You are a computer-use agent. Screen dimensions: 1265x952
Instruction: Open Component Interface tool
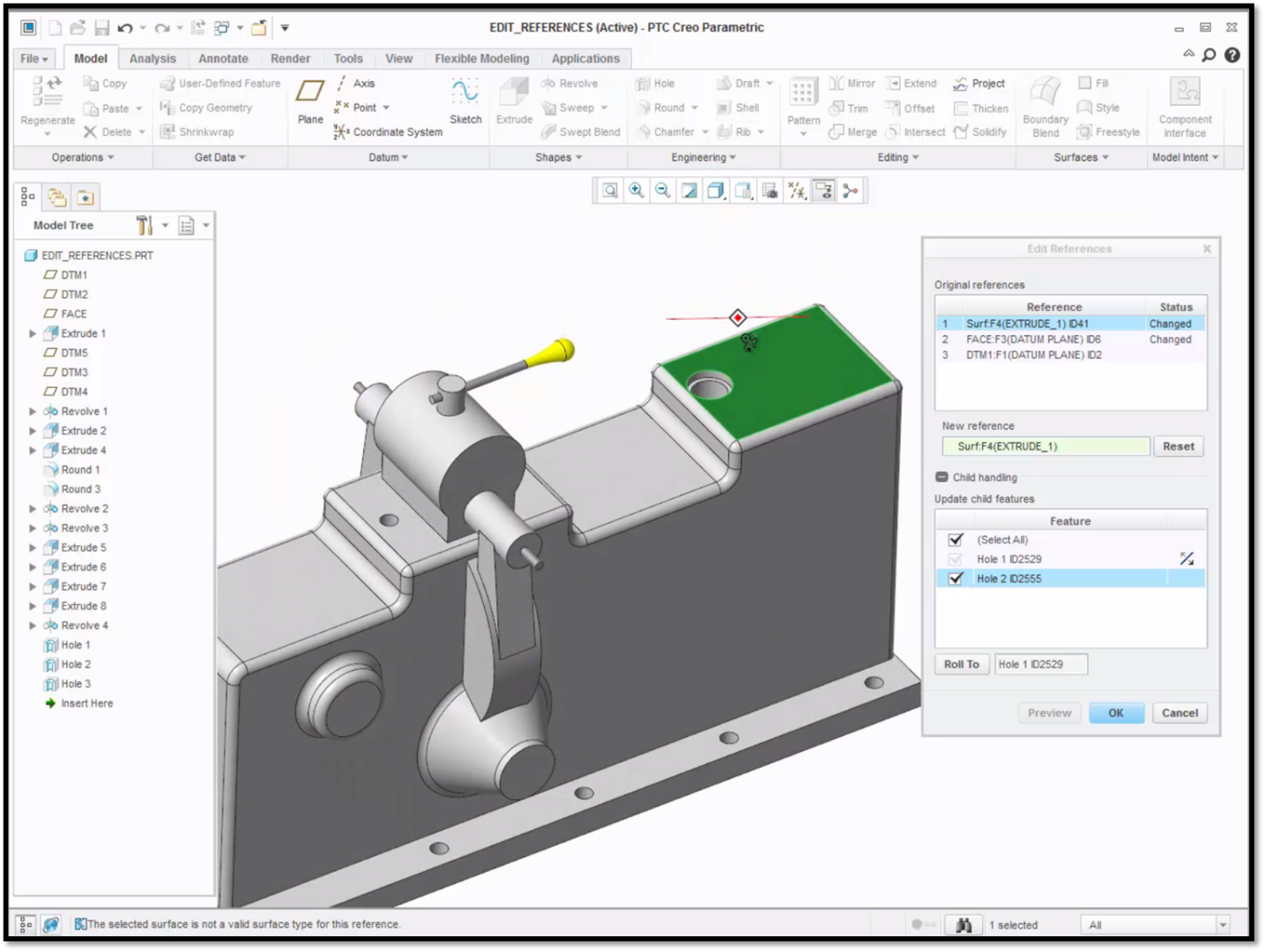click(x=1185, y=107)
